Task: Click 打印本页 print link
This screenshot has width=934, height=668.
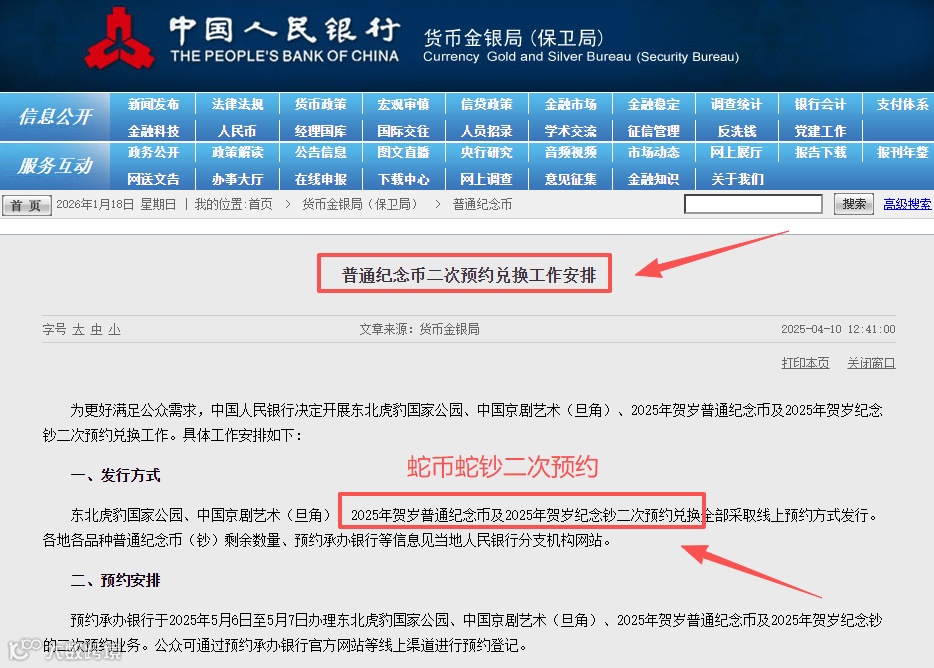Action: tap(805, 363)
